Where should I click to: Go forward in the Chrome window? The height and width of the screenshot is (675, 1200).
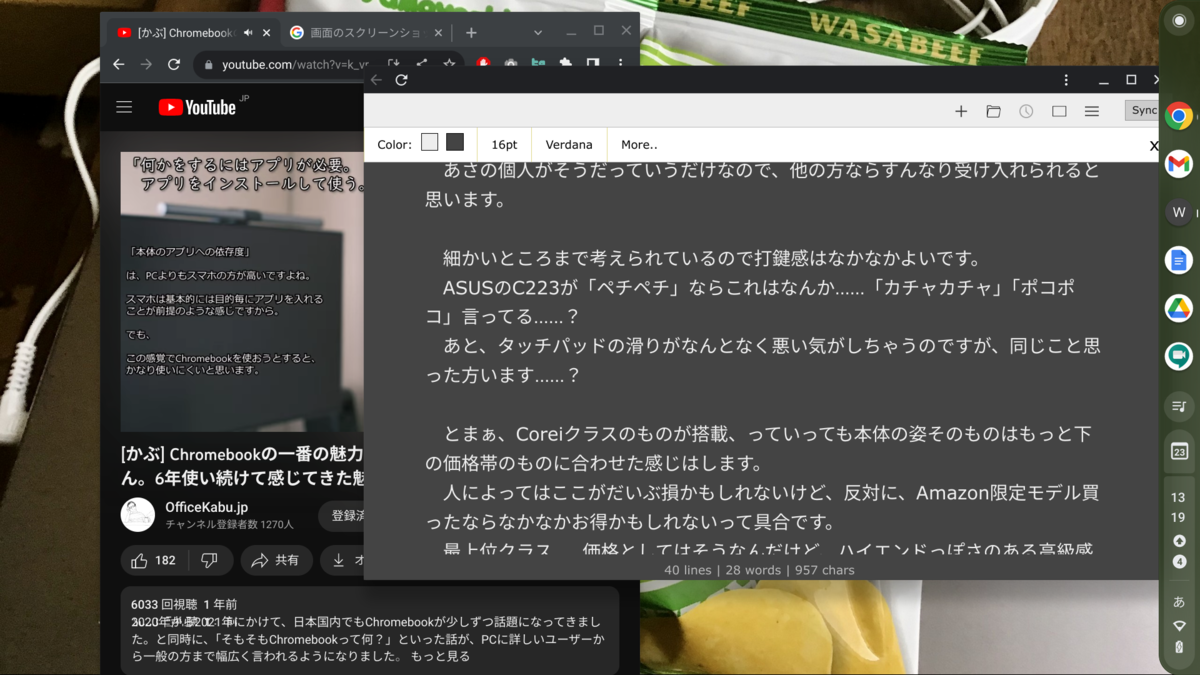point(146,64)
